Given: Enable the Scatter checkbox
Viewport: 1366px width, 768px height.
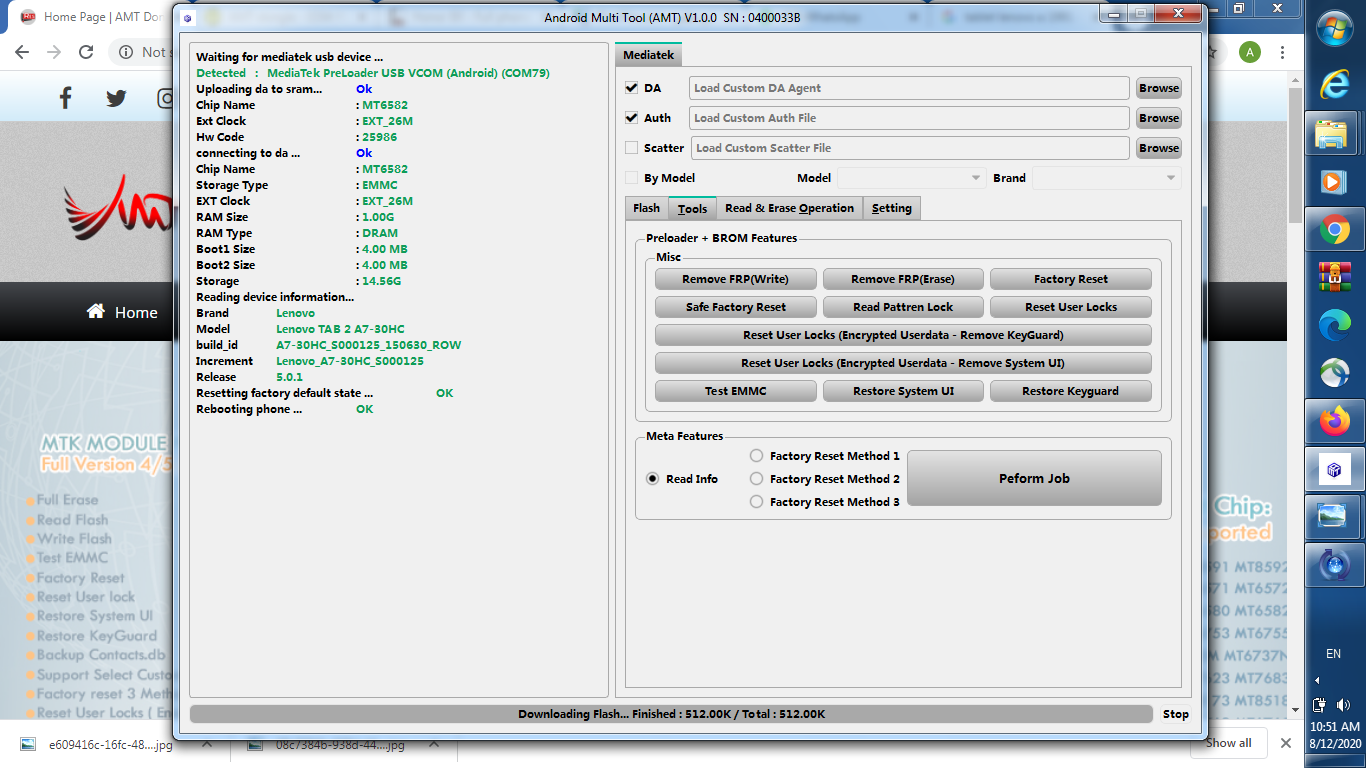Looking at the screenshot, I should (x=631, y=148).
